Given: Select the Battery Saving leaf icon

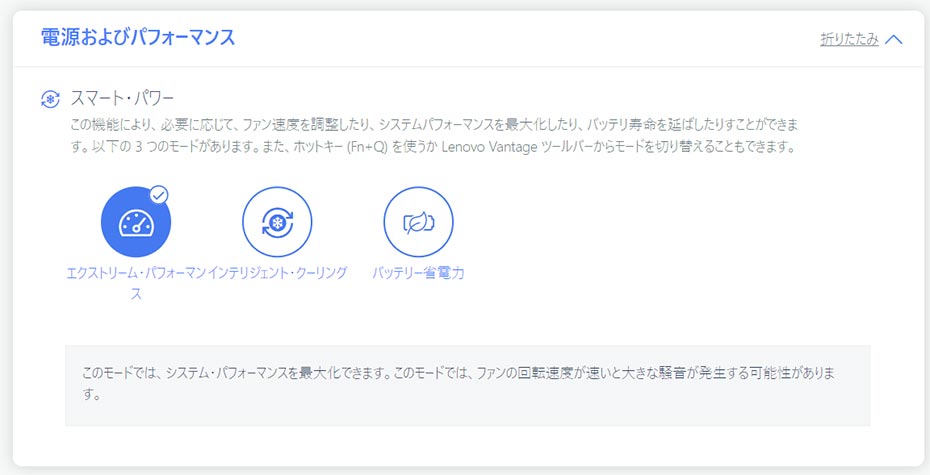Looking at the screenshot, I should pyautogui.click(x=418, y=223).
